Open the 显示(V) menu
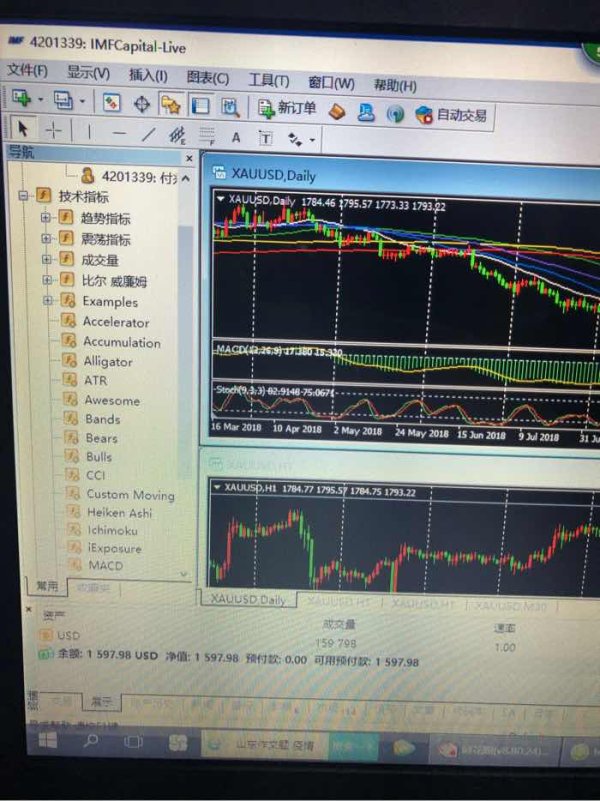 tap(88, 73)
